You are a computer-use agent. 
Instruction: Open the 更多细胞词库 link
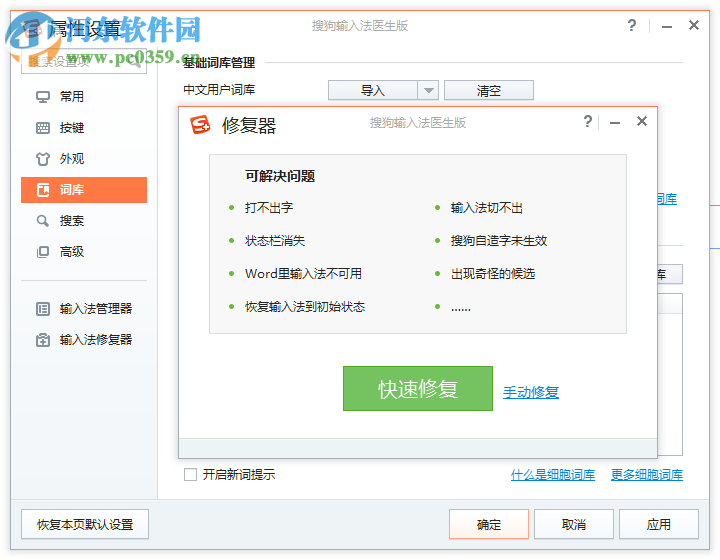click(647, 475)
